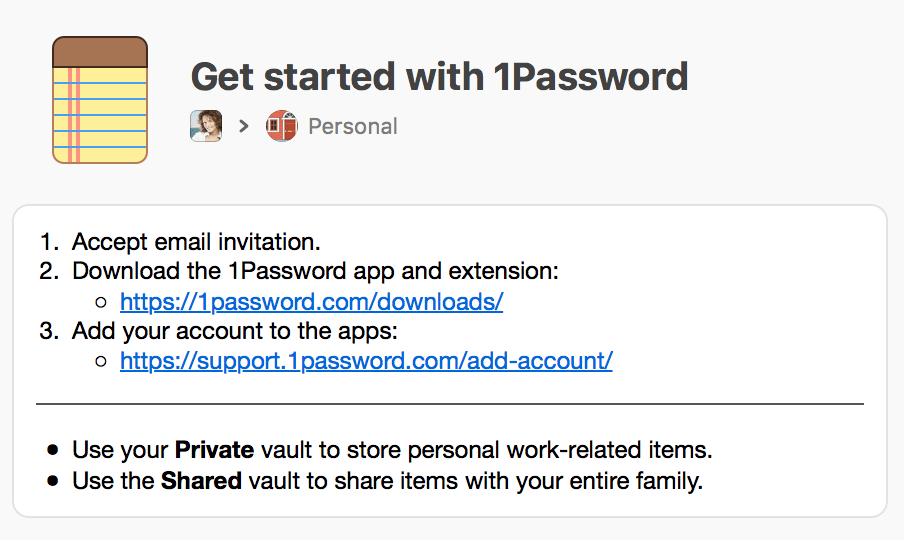Open the support.1password.com/add-account link
The image size is (904, 540).
point(366,361)
